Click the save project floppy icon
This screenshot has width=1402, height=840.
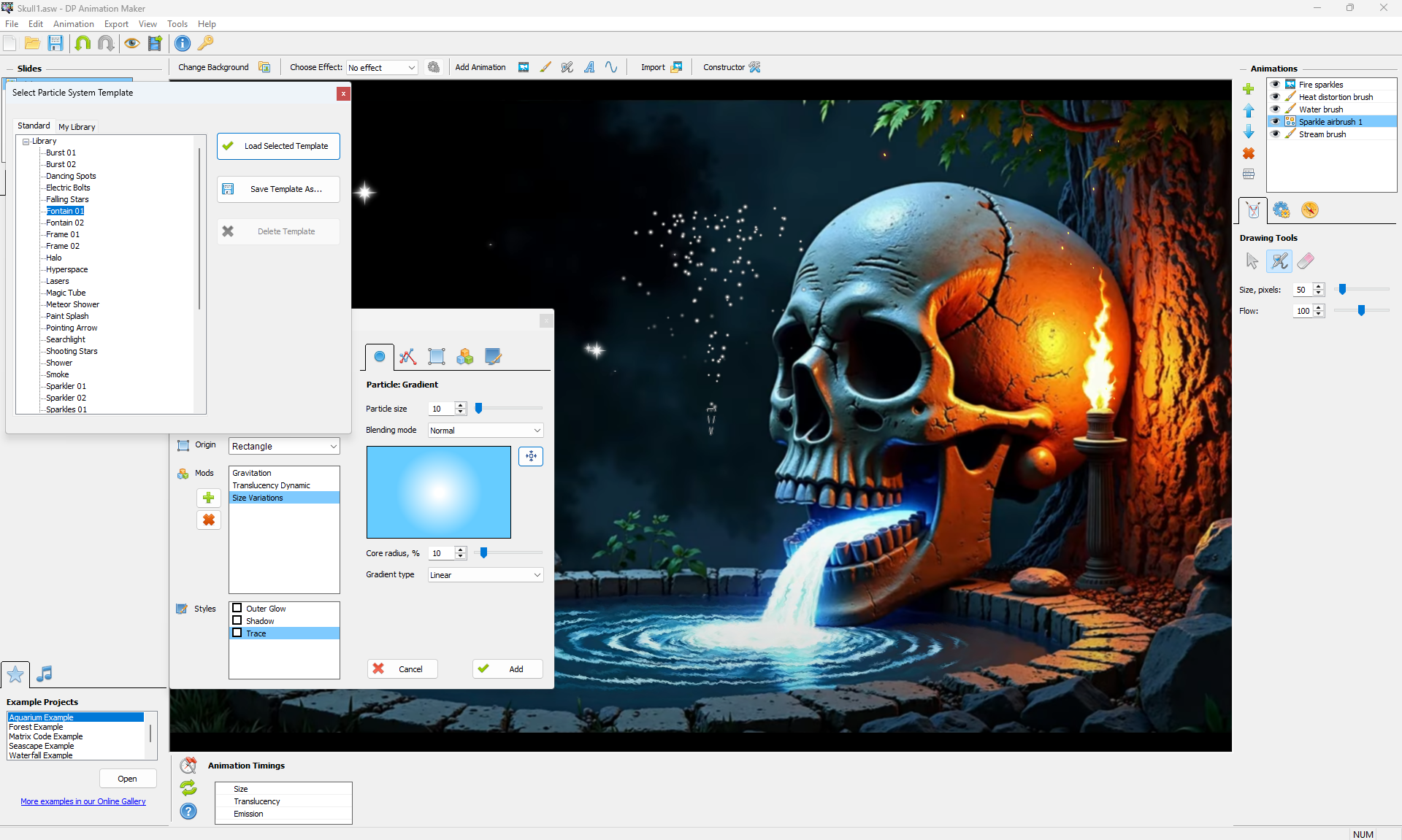[55, 43]
